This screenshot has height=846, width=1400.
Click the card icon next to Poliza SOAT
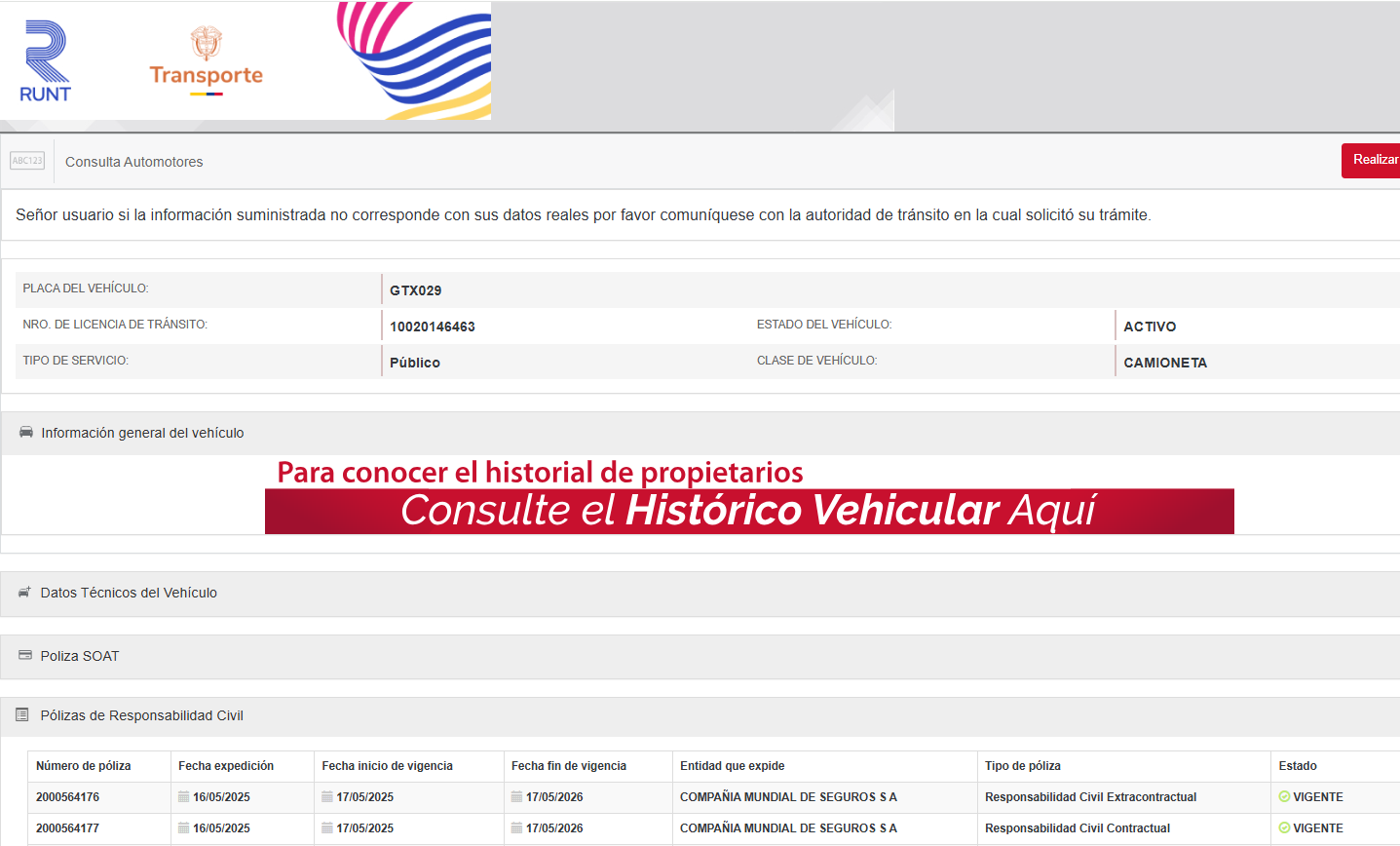pyautogui.click(x=25, y=655)
